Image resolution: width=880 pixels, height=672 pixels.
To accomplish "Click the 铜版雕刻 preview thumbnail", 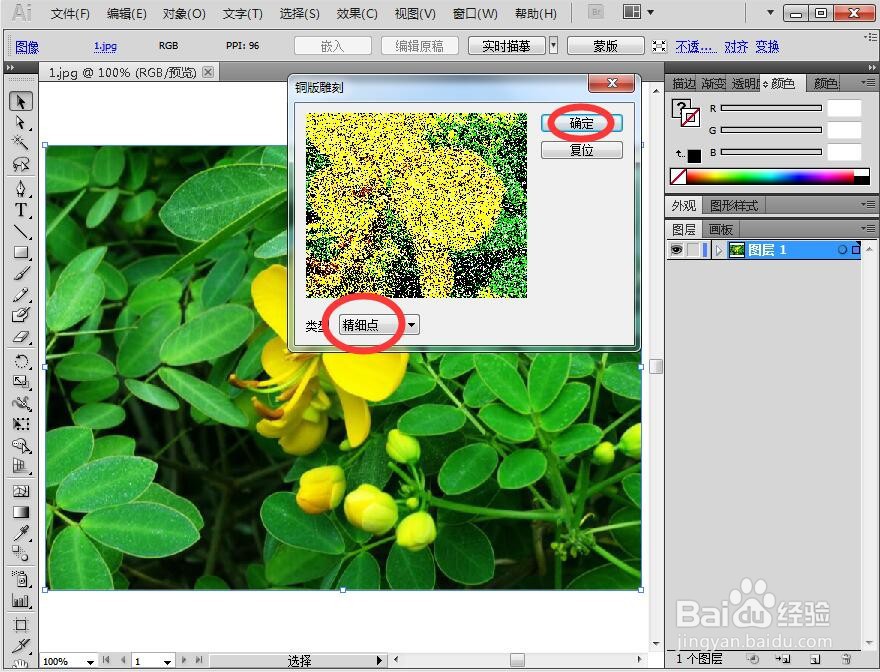I will (416, 205).
